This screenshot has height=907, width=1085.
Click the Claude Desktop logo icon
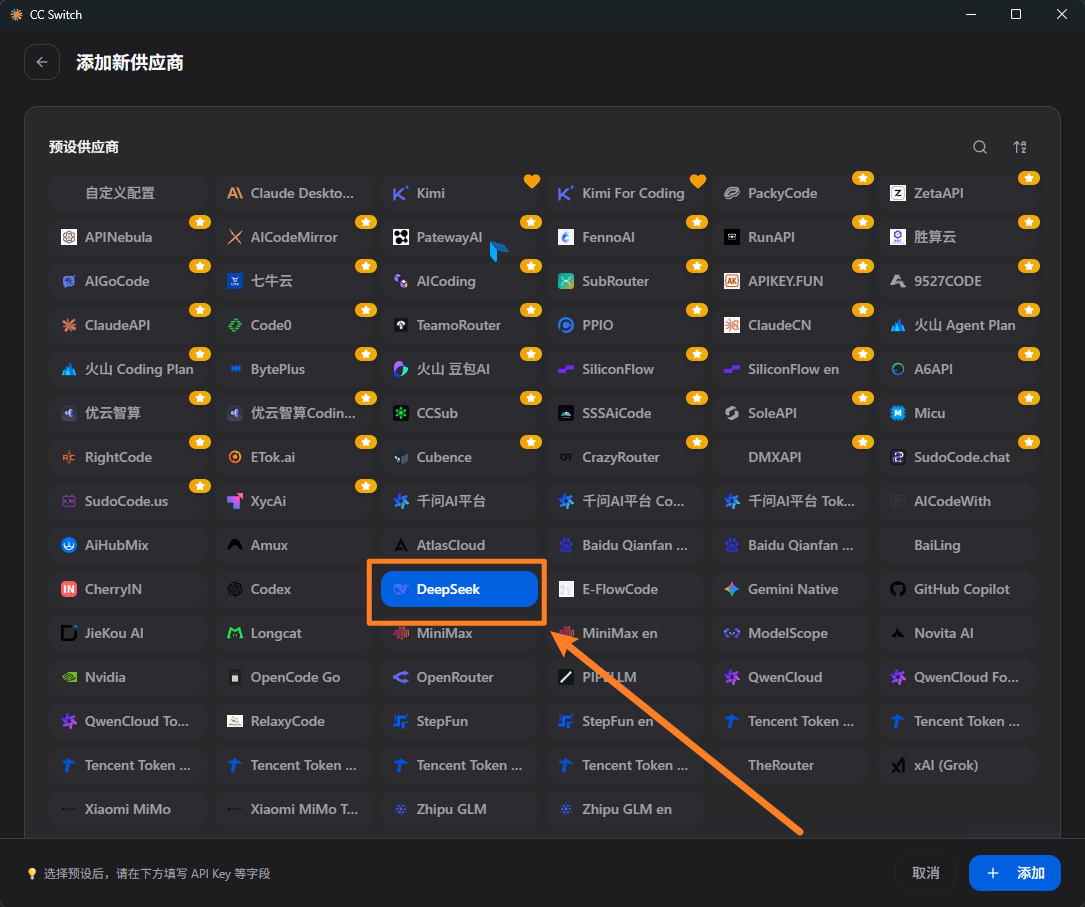[x=235, y=193]
